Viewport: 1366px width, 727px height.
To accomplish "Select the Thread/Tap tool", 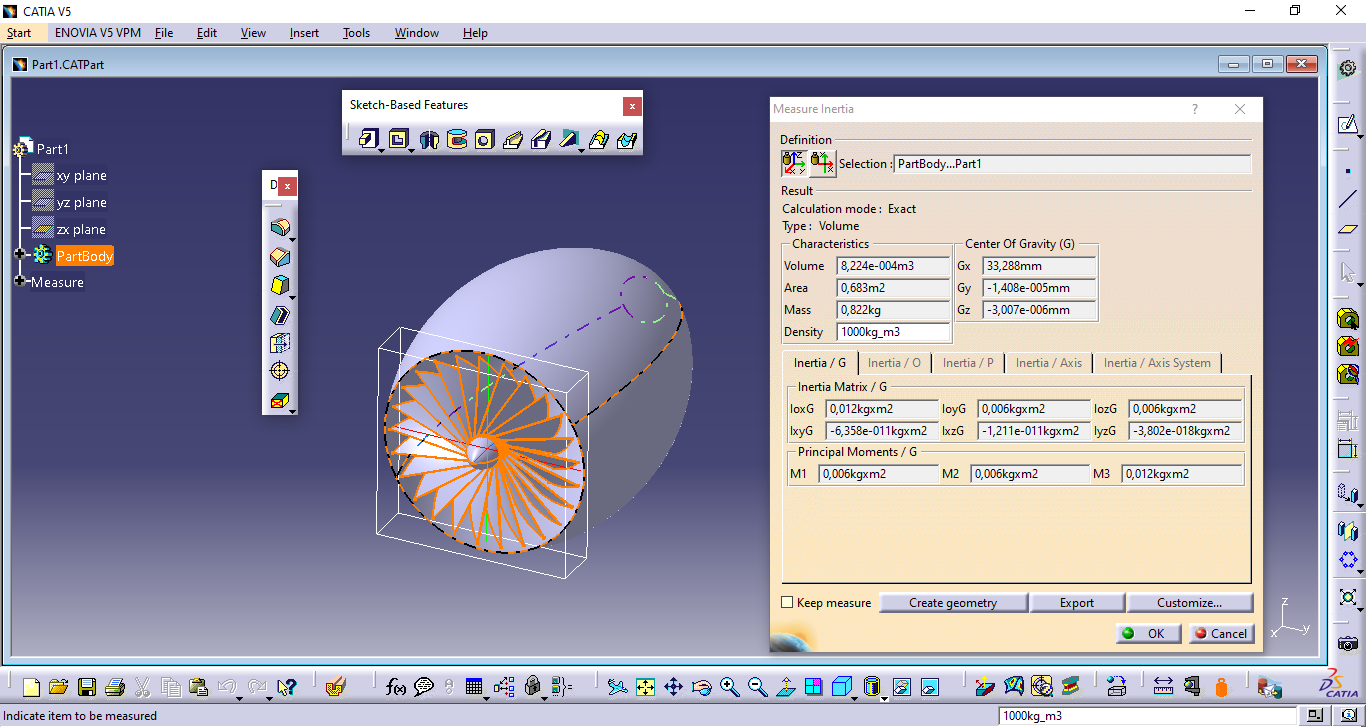I will point(280,371).
